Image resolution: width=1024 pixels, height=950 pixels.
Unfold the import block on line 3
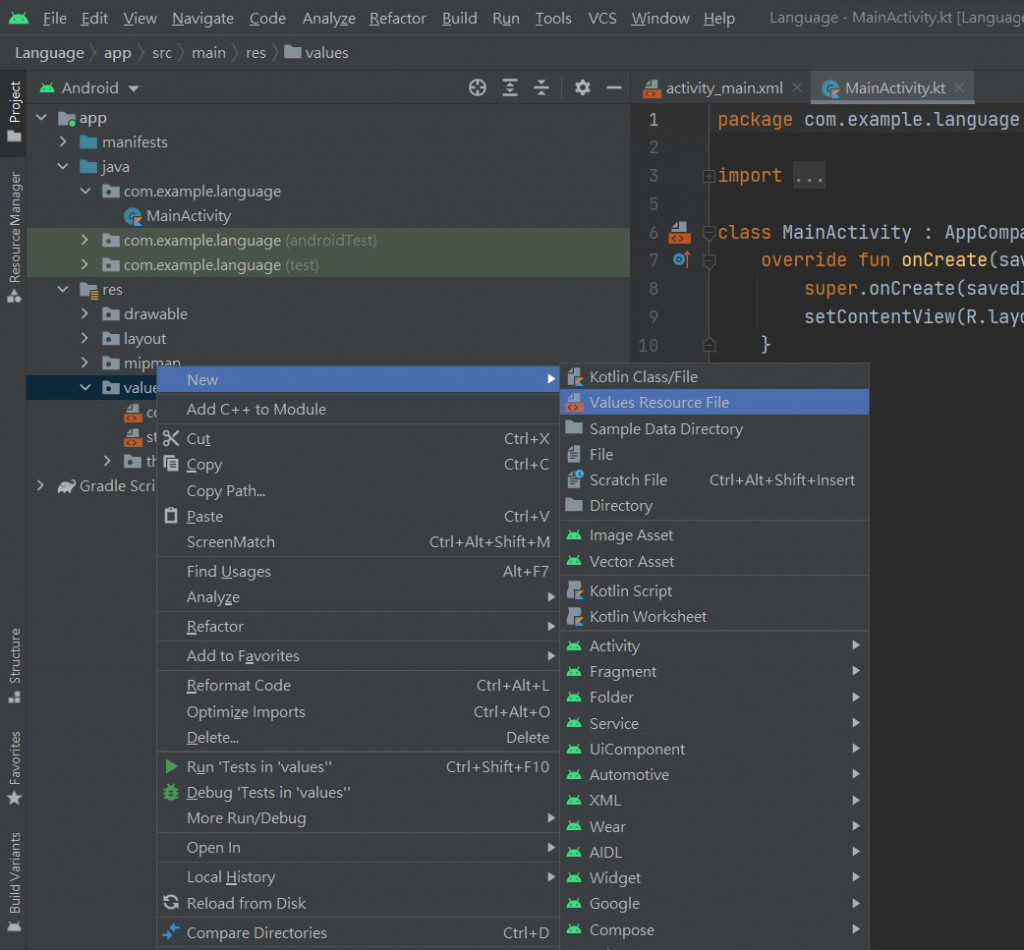tap(709, 176)
